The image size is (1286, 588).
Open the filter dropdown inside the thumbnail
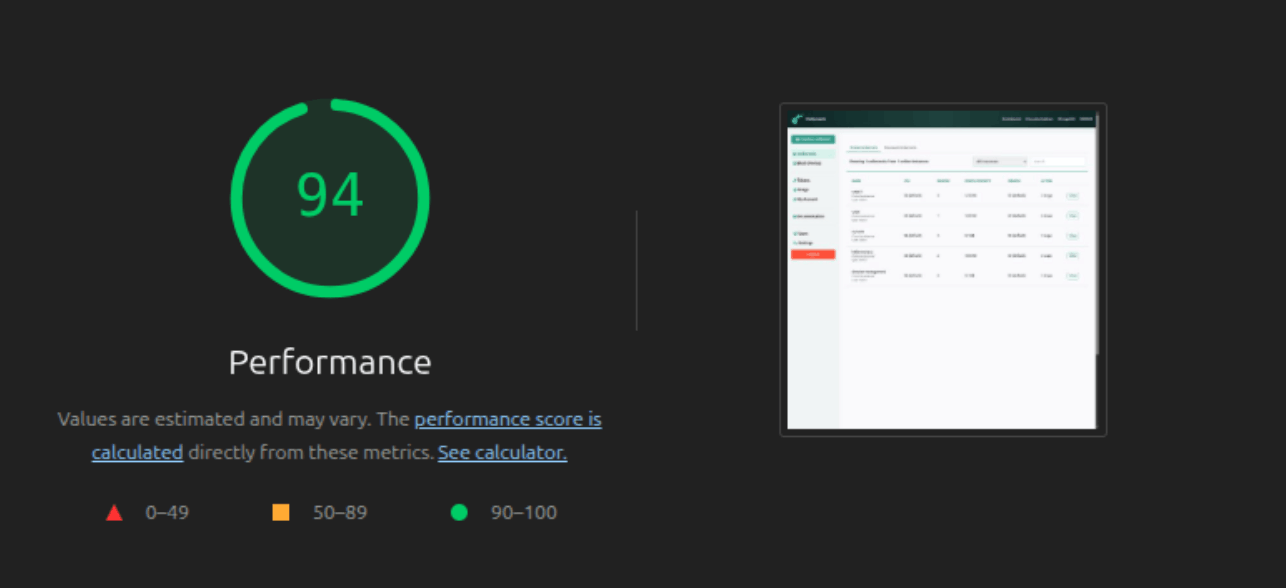click(x=1000, y=161)
